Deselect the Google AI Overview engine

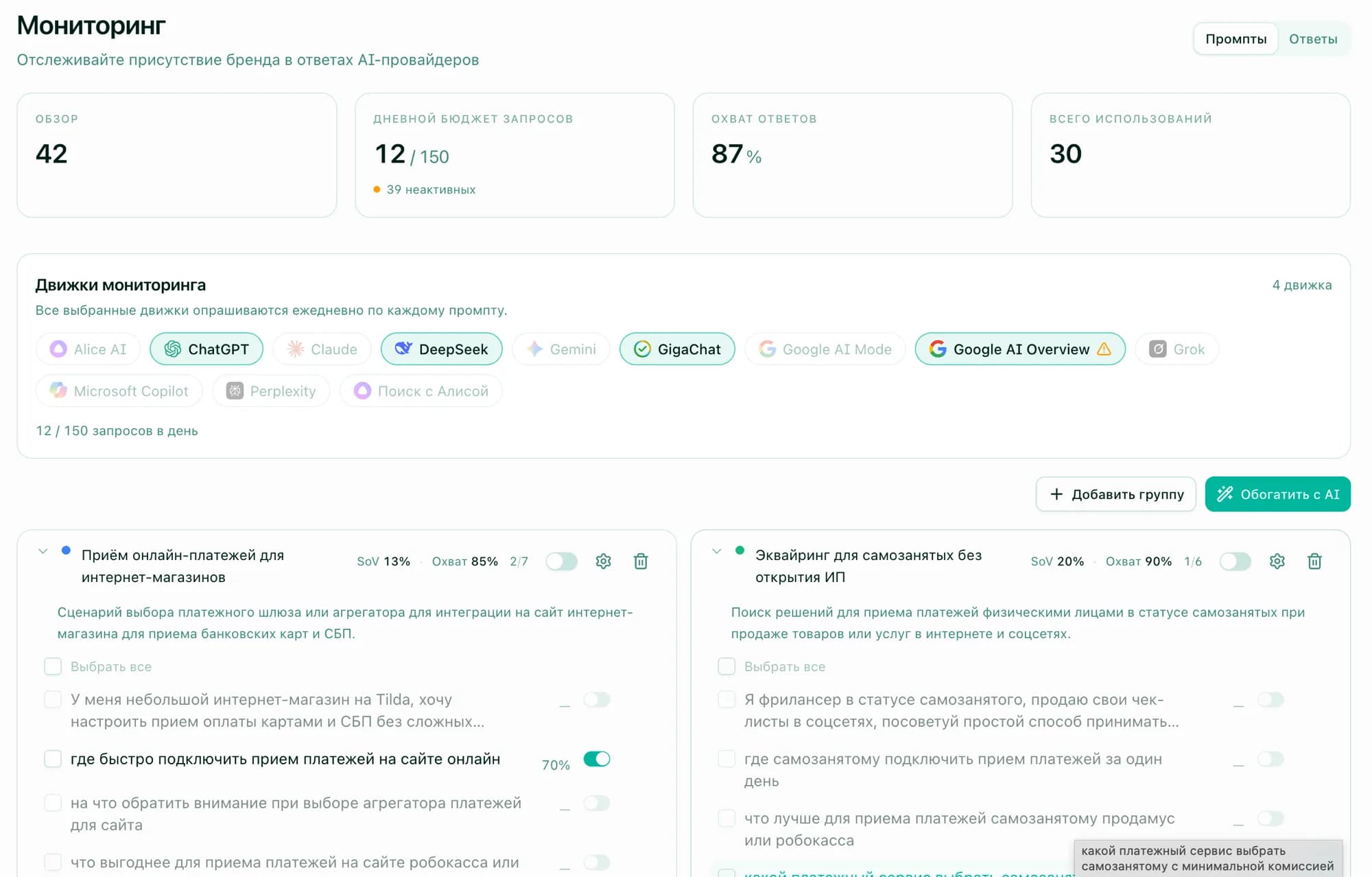coord(1020,349)
